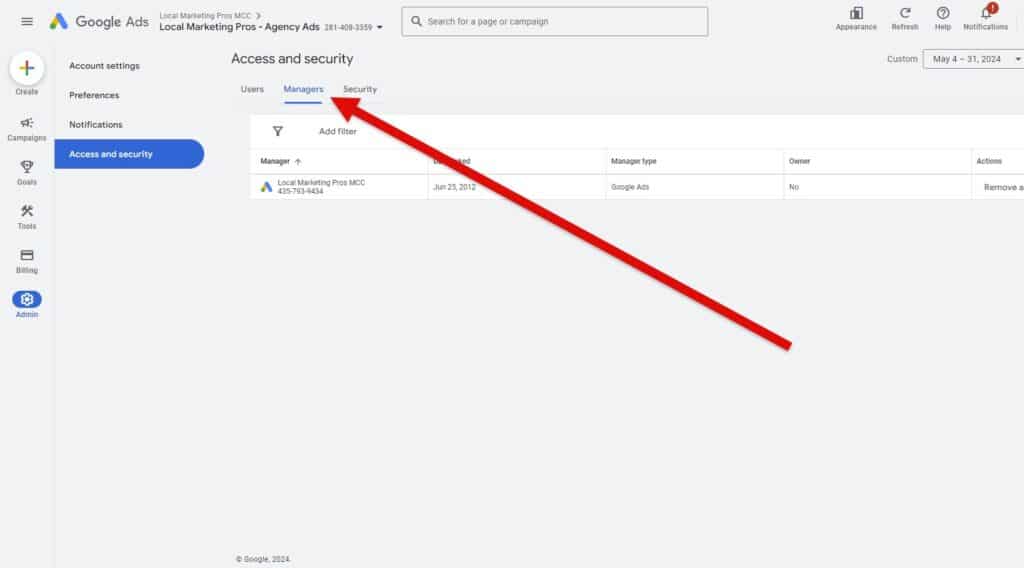Viewport: 1024px width, 568px height.
Task: Click the Local Marketing Pros MCC manager name
Action: [321, 183]
